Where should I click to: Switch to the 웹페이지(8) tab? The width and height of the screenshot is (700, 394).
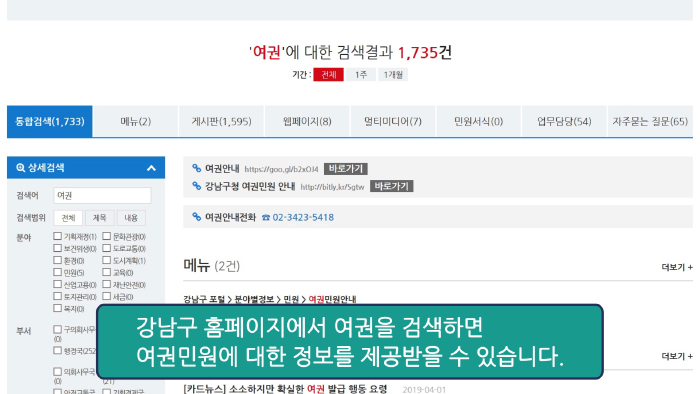(307, 121)
